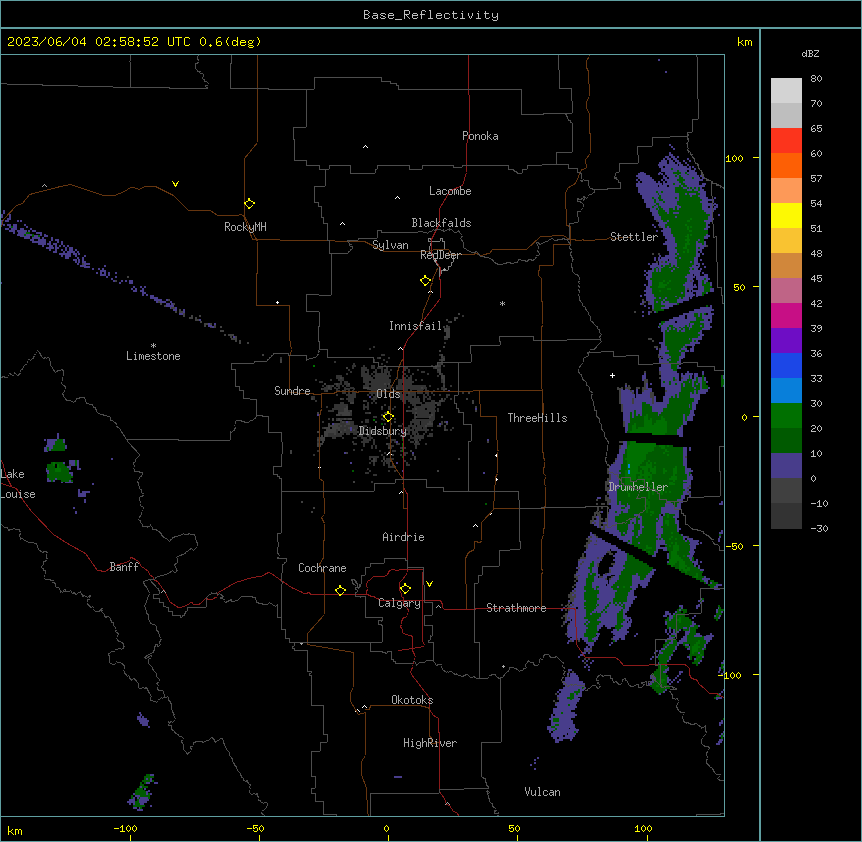Select the -50 tick label on the right axis
The image size is (862, 842).
click(x=734, y=546)
